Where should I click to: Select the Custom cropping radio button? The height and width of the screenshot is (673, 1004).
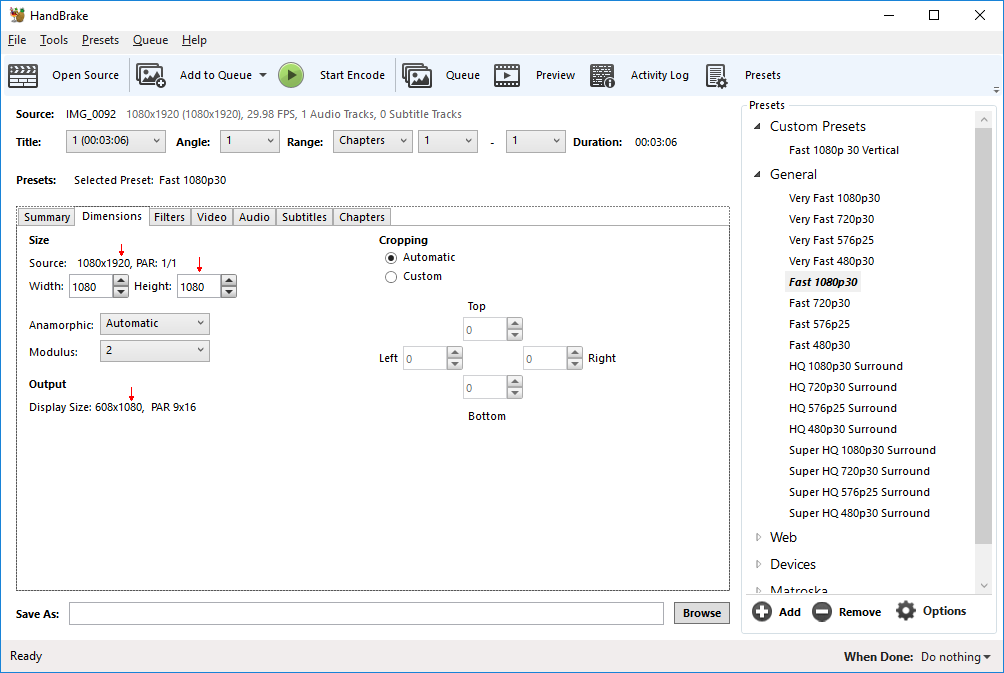point(391,276)
